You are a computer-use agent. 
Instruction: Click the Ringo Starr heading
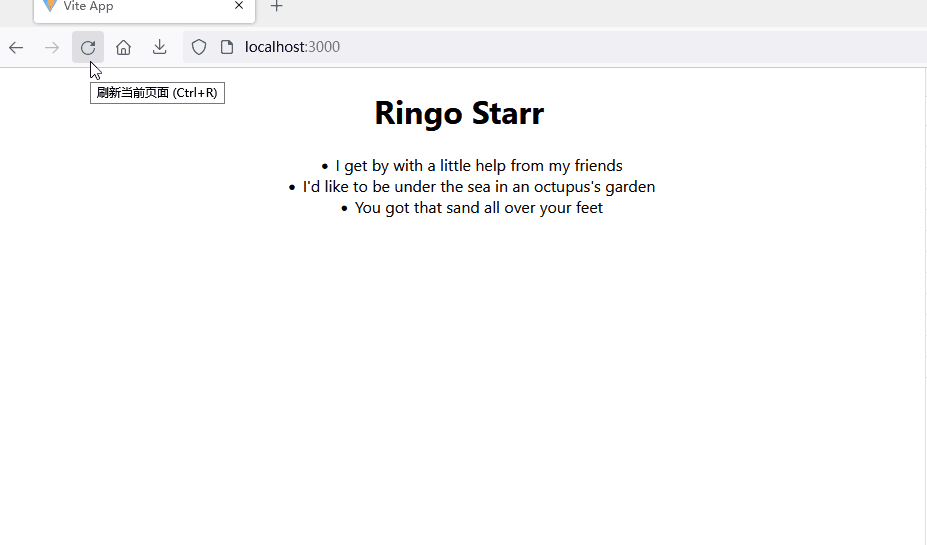[459, 113]
